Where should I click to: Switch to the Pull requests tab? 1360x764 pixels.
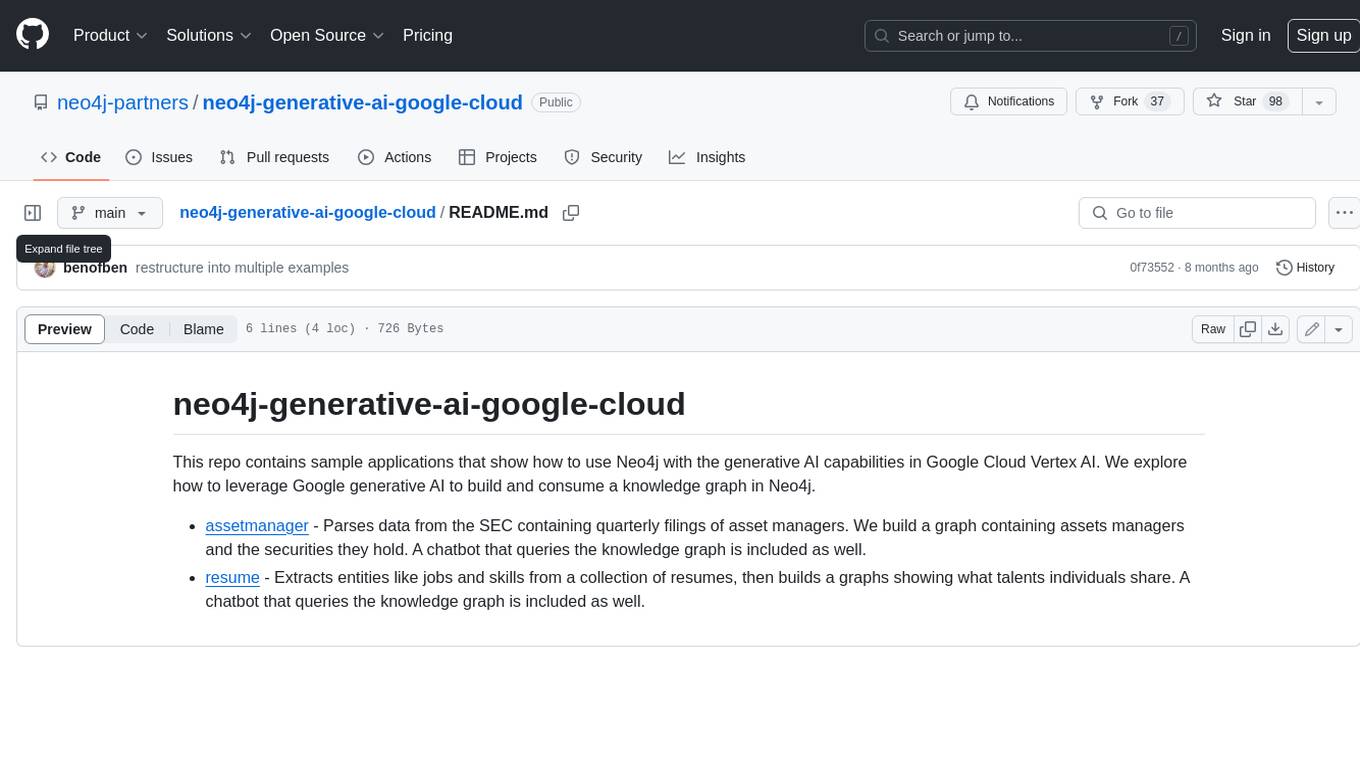[x=274, y=157]
